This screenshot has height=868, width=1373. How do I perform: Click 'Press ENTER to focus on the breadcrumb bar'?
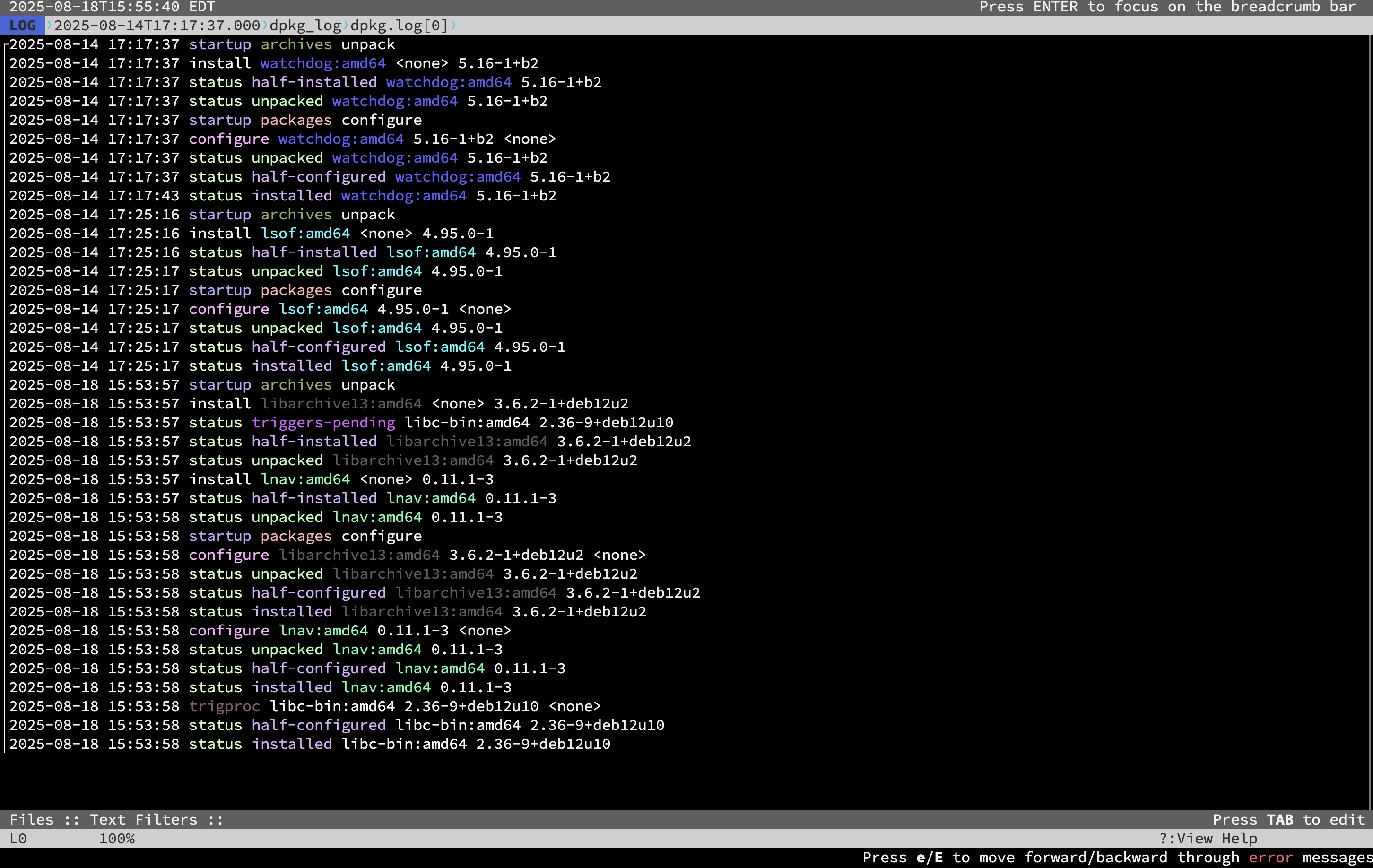tap(1167, 7)
